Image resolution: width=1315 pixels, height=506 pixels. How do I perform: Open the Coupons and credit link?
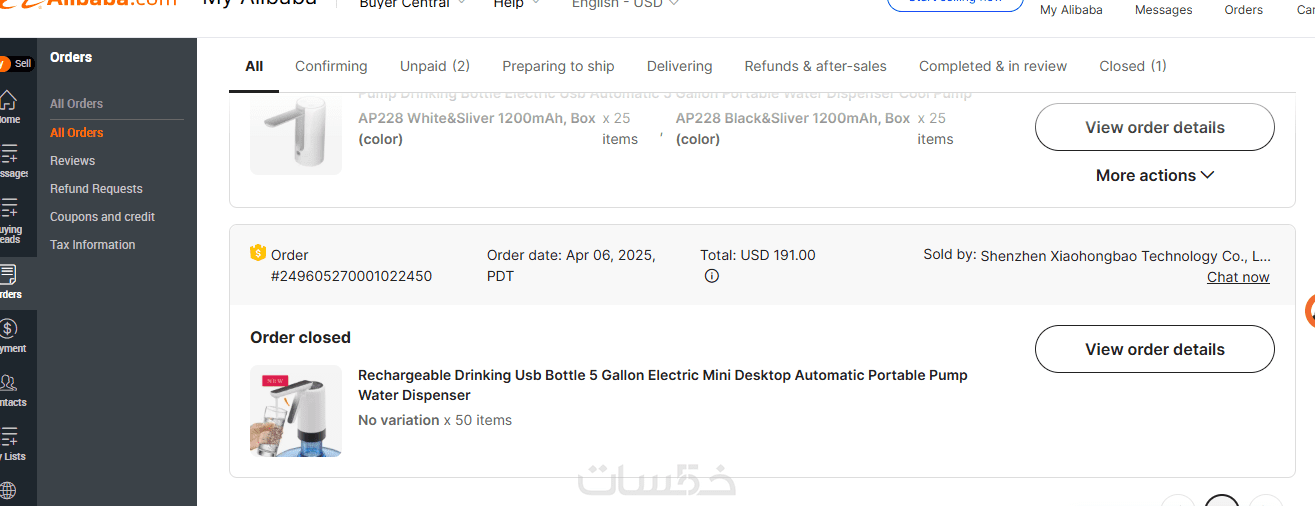[103, 216]
